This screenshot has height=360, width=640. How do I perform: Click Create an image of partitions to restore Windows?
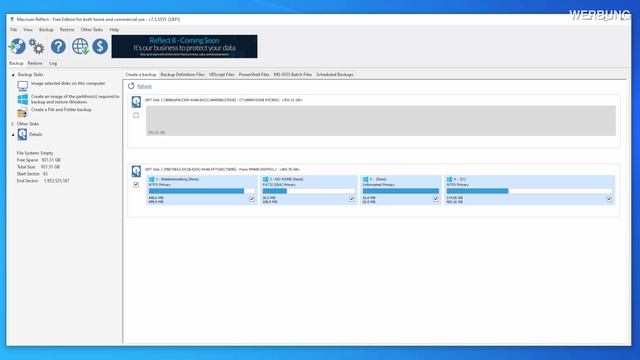[76, 99]
